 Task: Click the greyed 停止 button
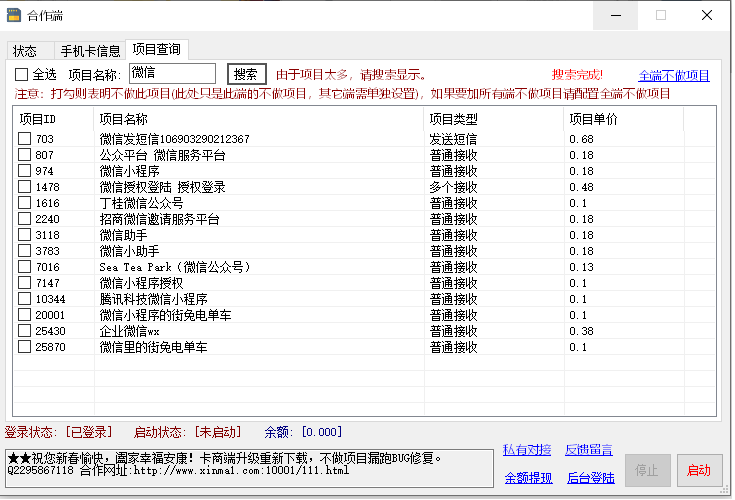(x=647, y=470)
